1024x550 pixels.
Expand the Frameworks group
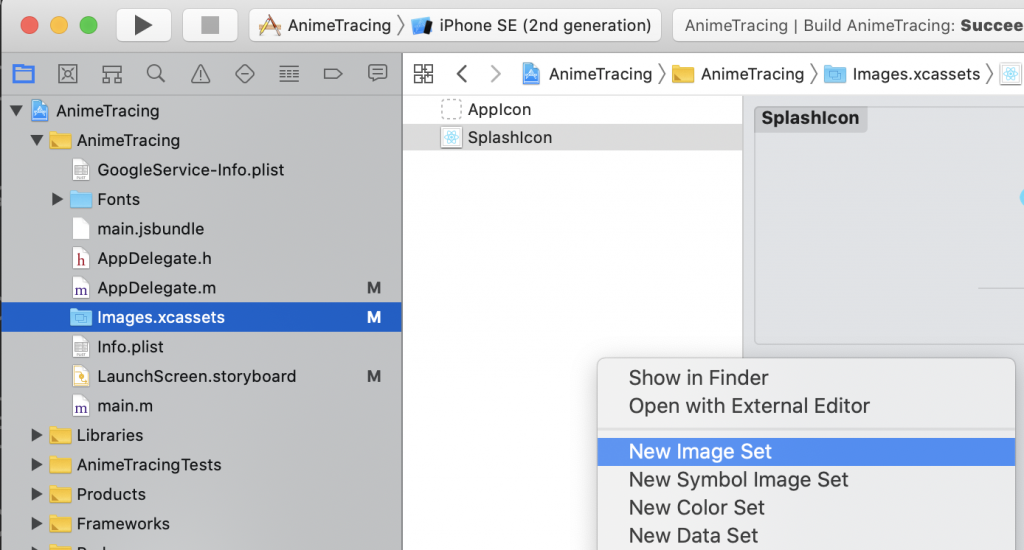tap(37, 523)
